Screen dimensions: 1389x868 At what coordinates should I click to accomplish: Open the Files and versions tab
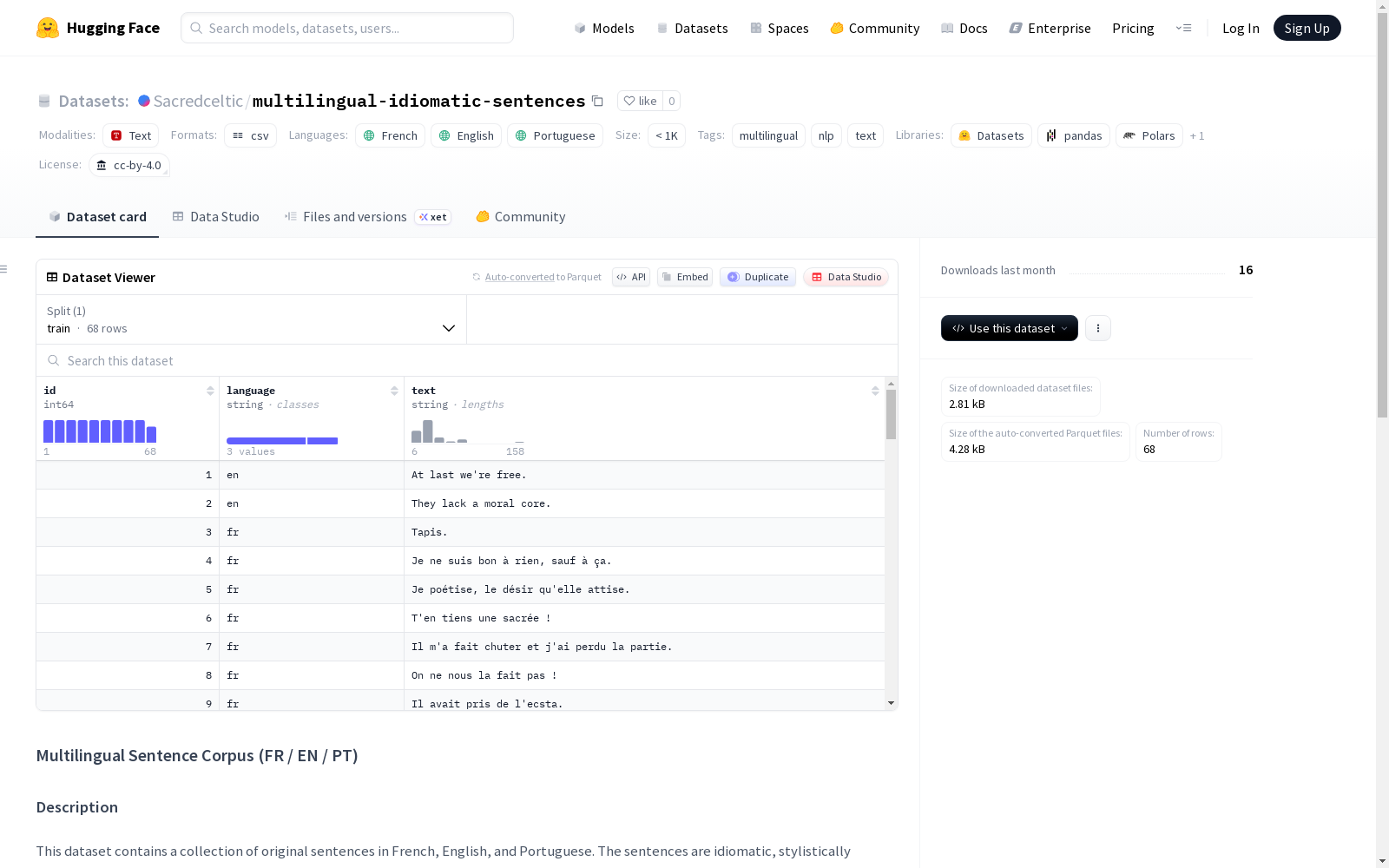[367, 217]
